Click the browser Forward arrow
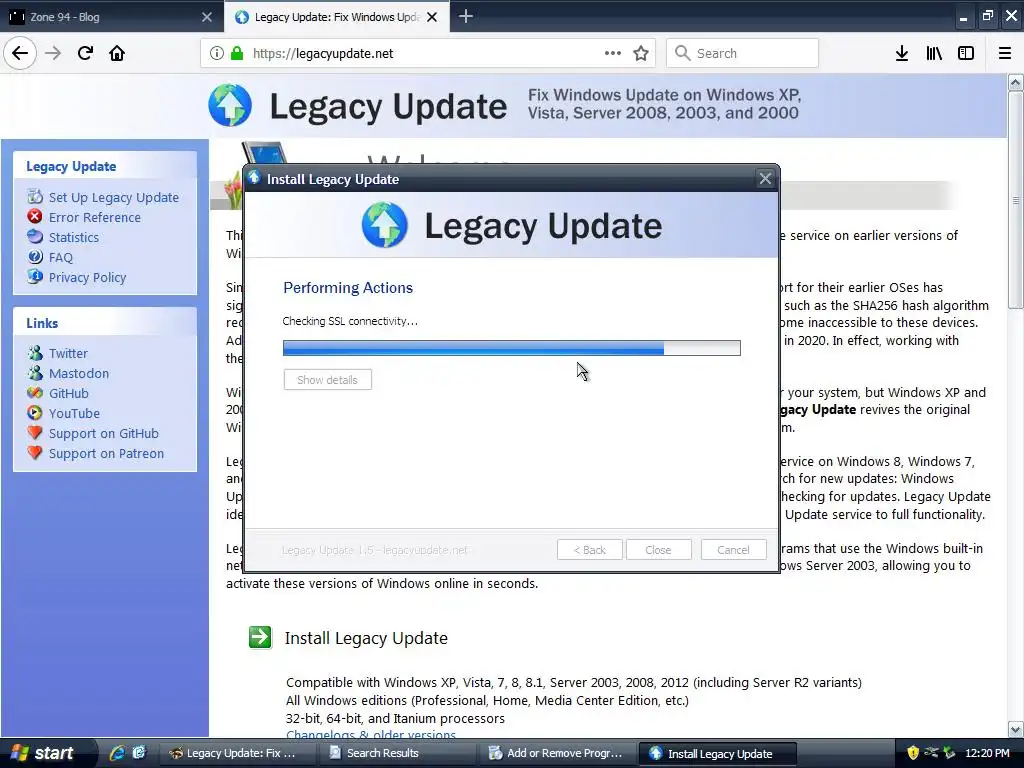The width and height of the screenshot is (1024, 768). pyautogui.click(x=53, y=53)
